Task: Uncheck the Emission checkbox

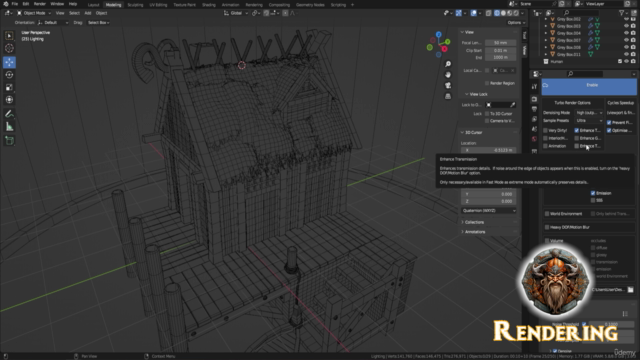Action: pos(593,193)
